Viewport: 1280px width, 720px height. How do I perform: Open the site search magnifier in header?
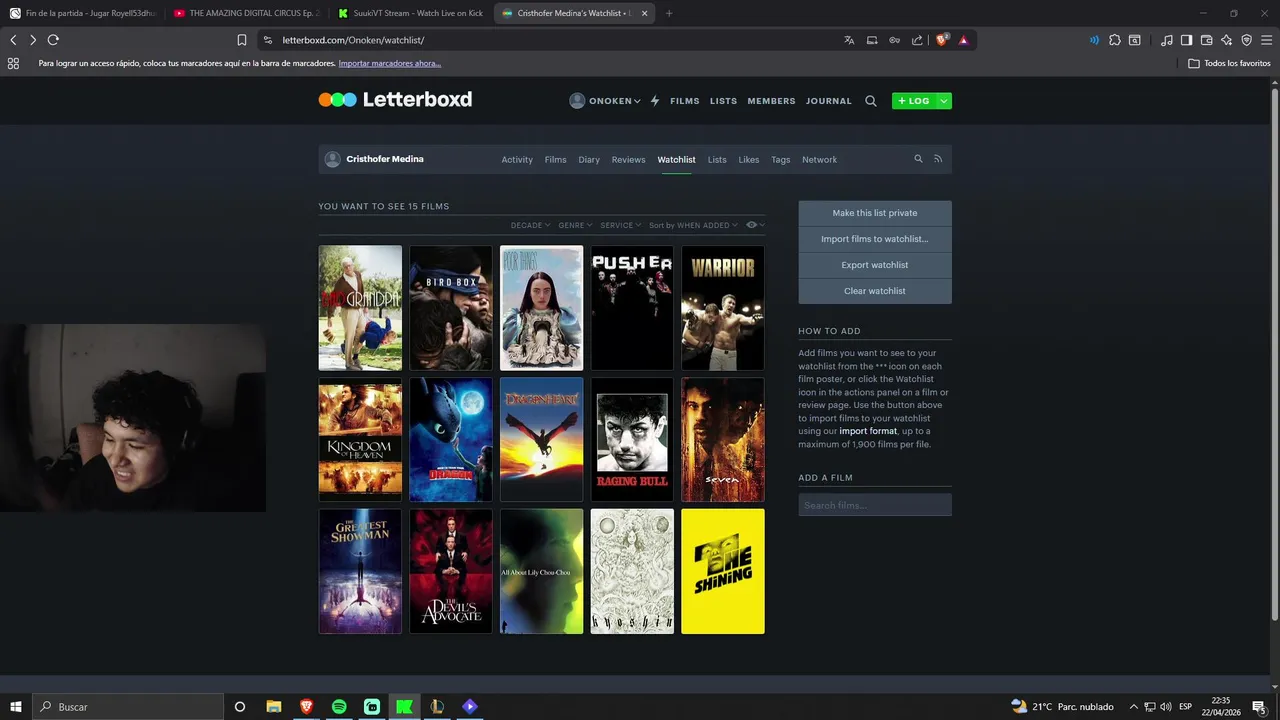[871, 101]
